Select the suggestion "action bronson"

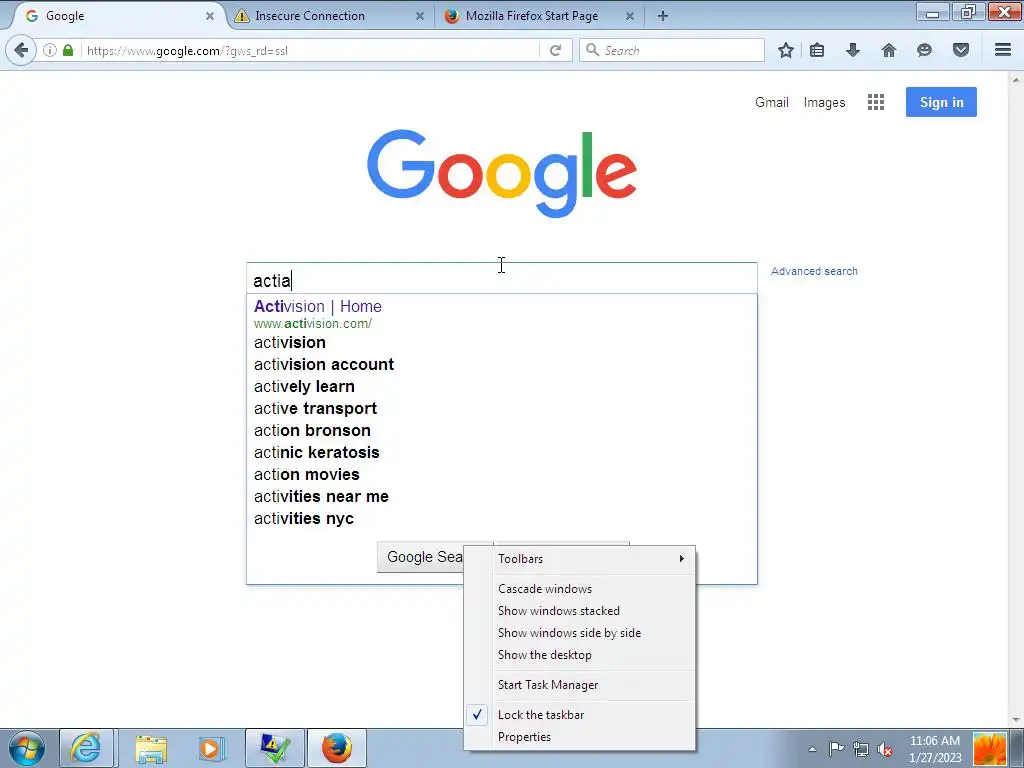502,430
